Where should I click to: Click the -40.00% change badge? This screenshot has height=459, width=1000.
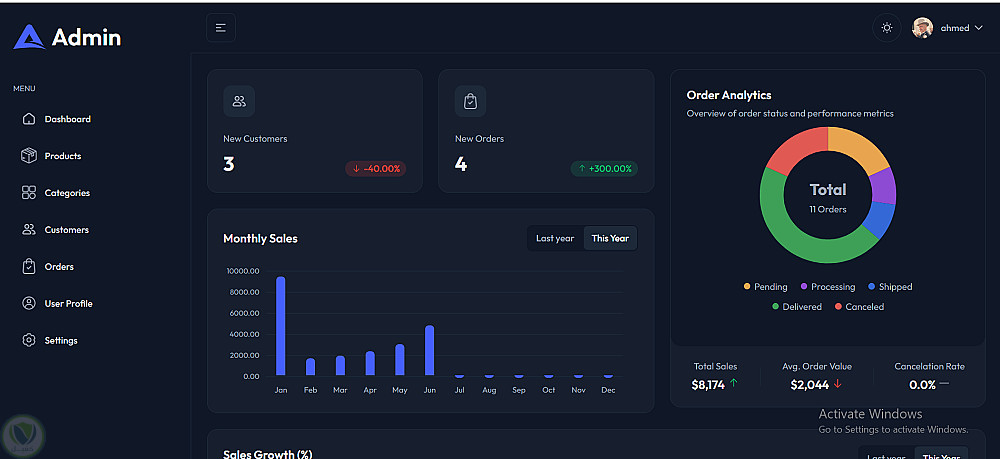pos(376,169)
